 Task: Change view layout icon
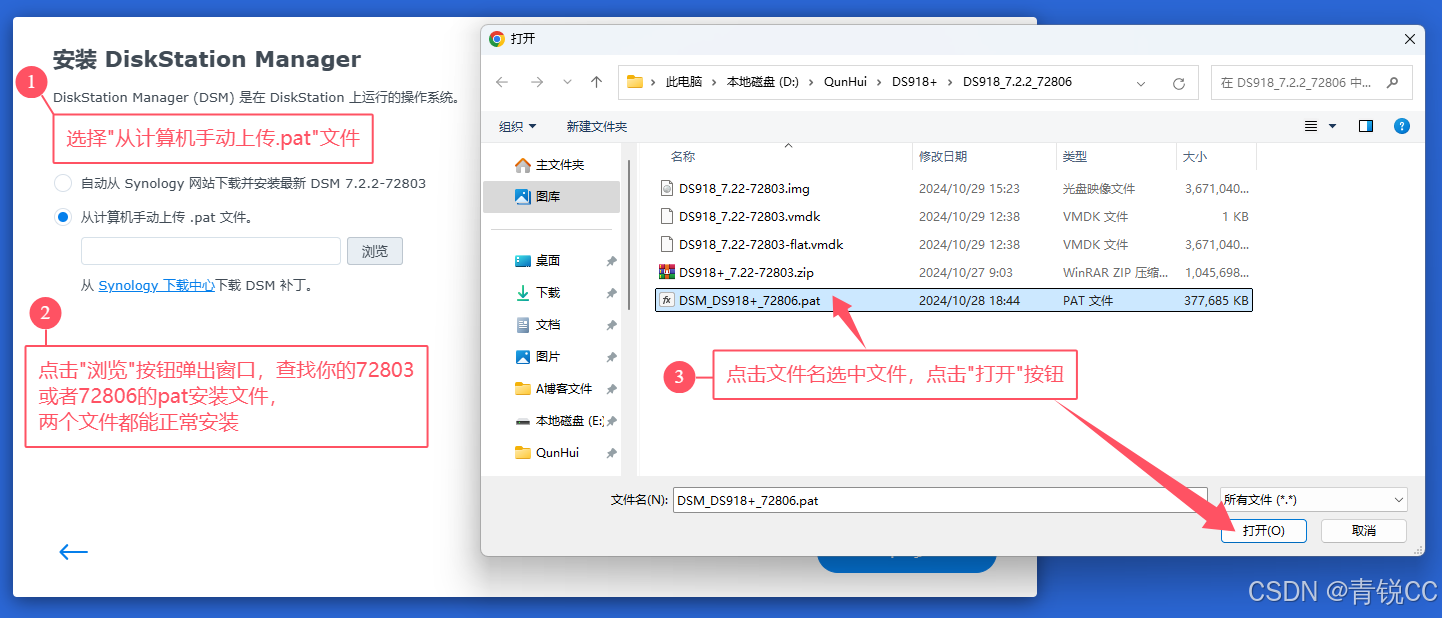(1311, 126)
